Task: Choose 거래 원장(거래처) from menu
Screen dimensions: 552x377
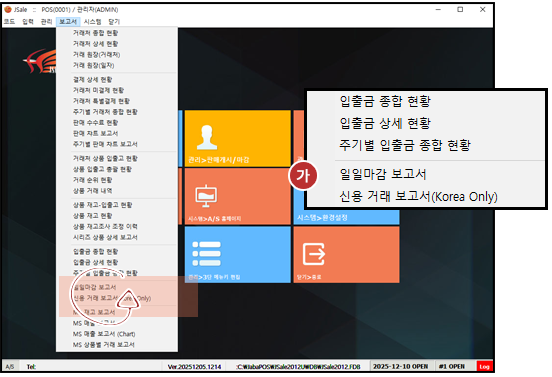Action: [96, 55]
